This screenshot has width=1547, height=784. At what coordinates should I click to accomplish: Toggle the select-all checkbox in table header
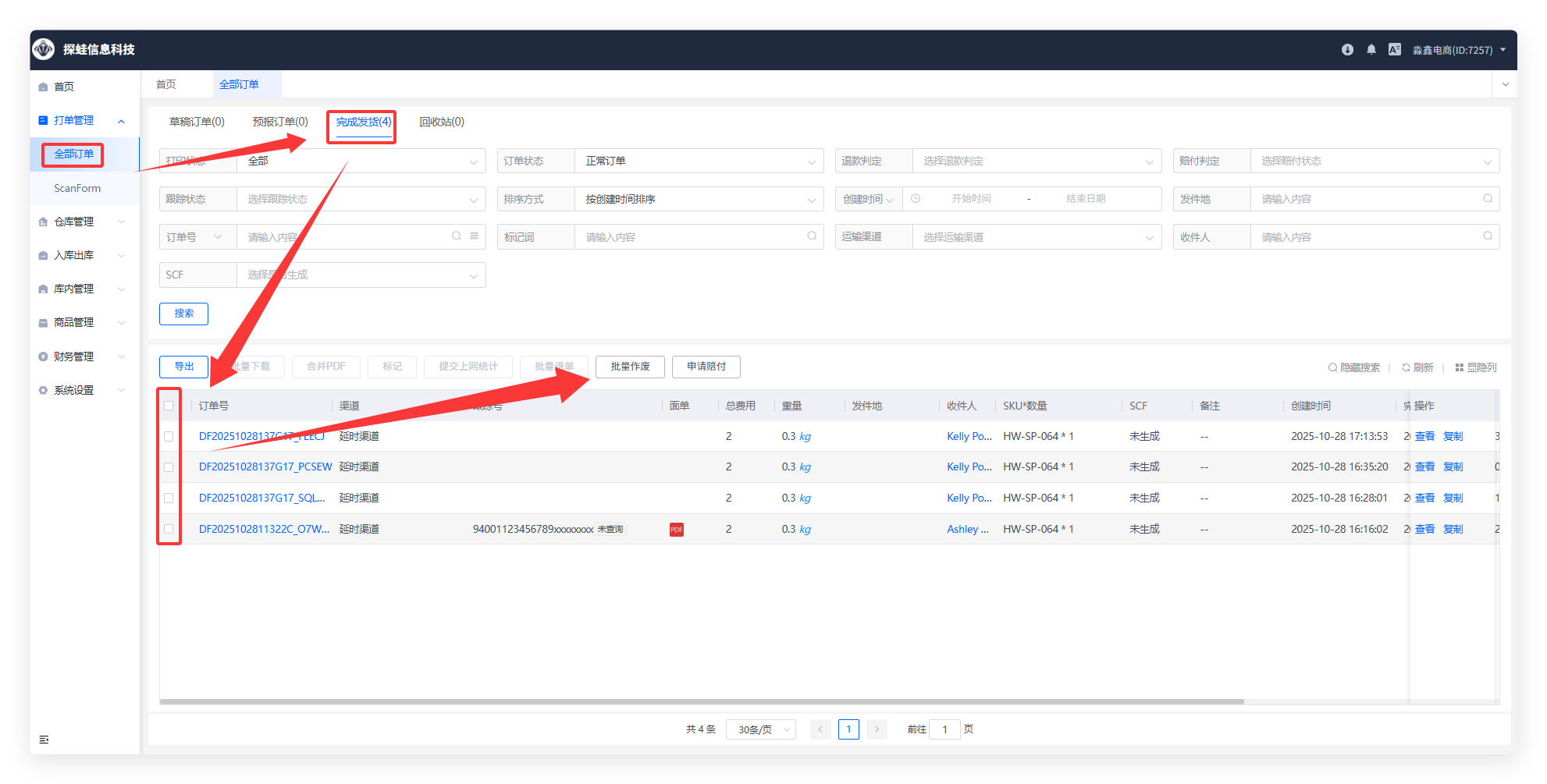click(169, 406)
